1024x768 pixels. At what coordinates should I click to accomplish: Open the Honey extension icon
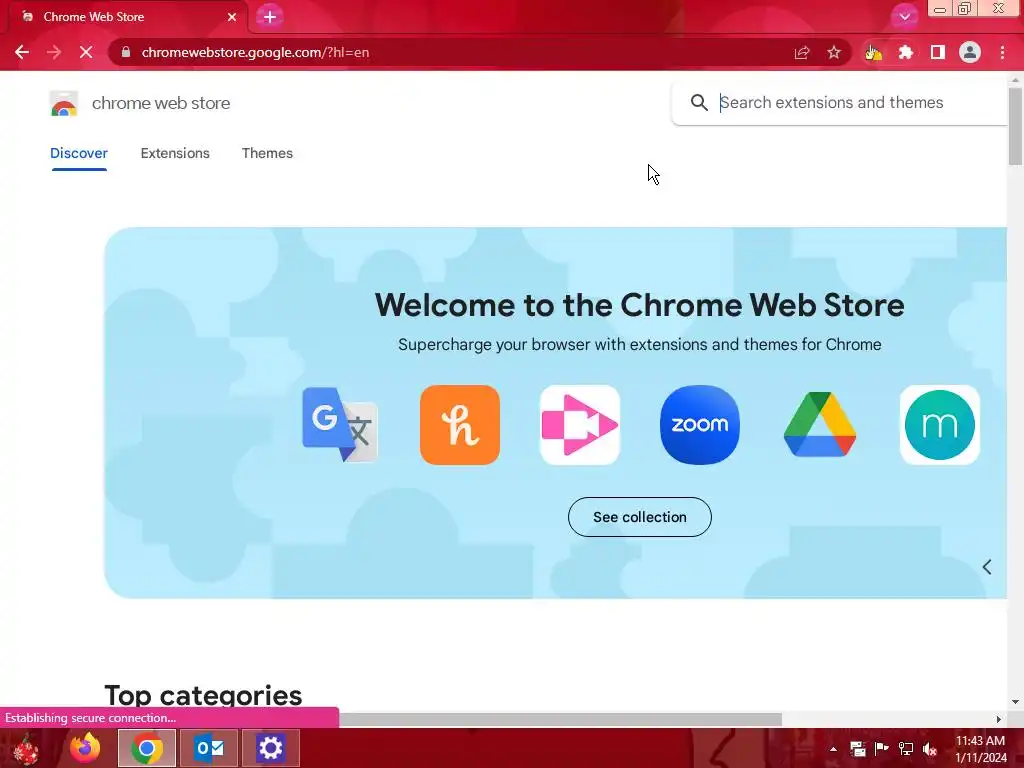click(460, 424)
